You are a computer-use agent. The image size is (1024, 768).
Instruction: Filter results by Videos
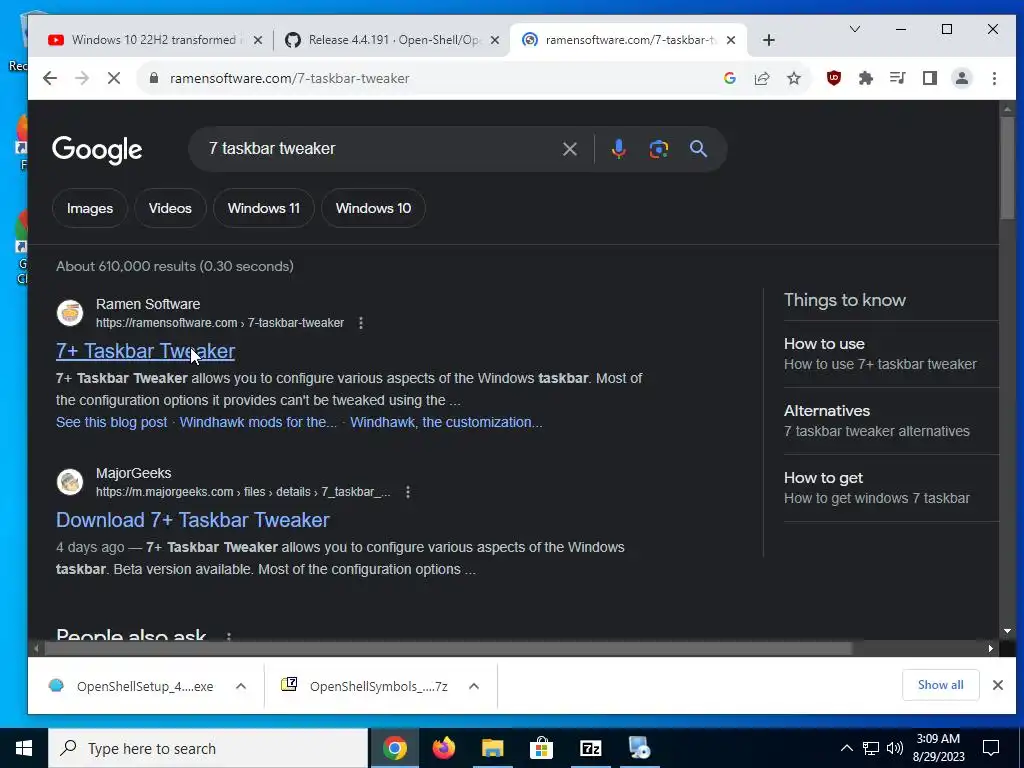170,208
